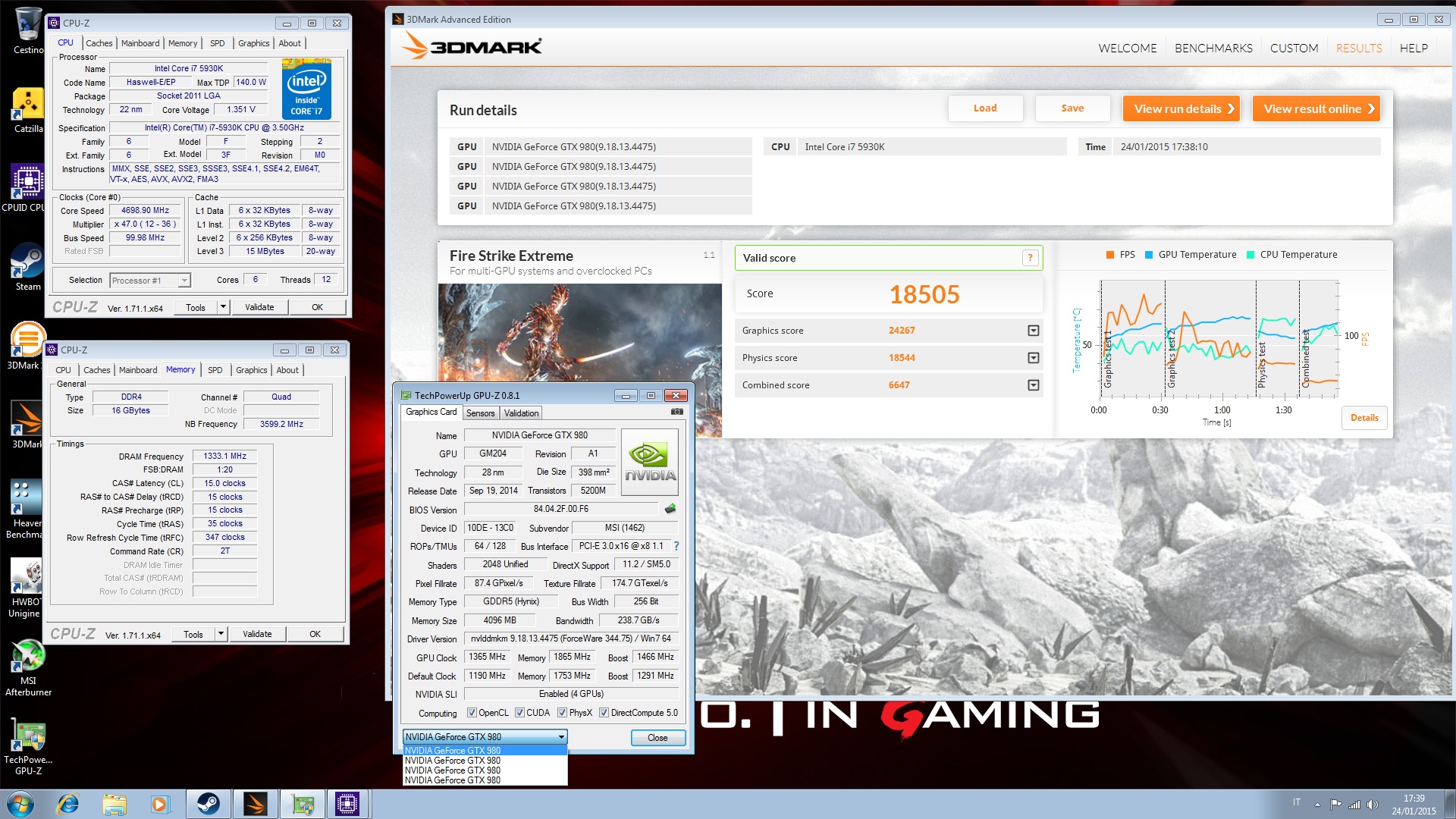
Task: Open the Heaven Benchmark desktop icon
Action: click(27, 508)
